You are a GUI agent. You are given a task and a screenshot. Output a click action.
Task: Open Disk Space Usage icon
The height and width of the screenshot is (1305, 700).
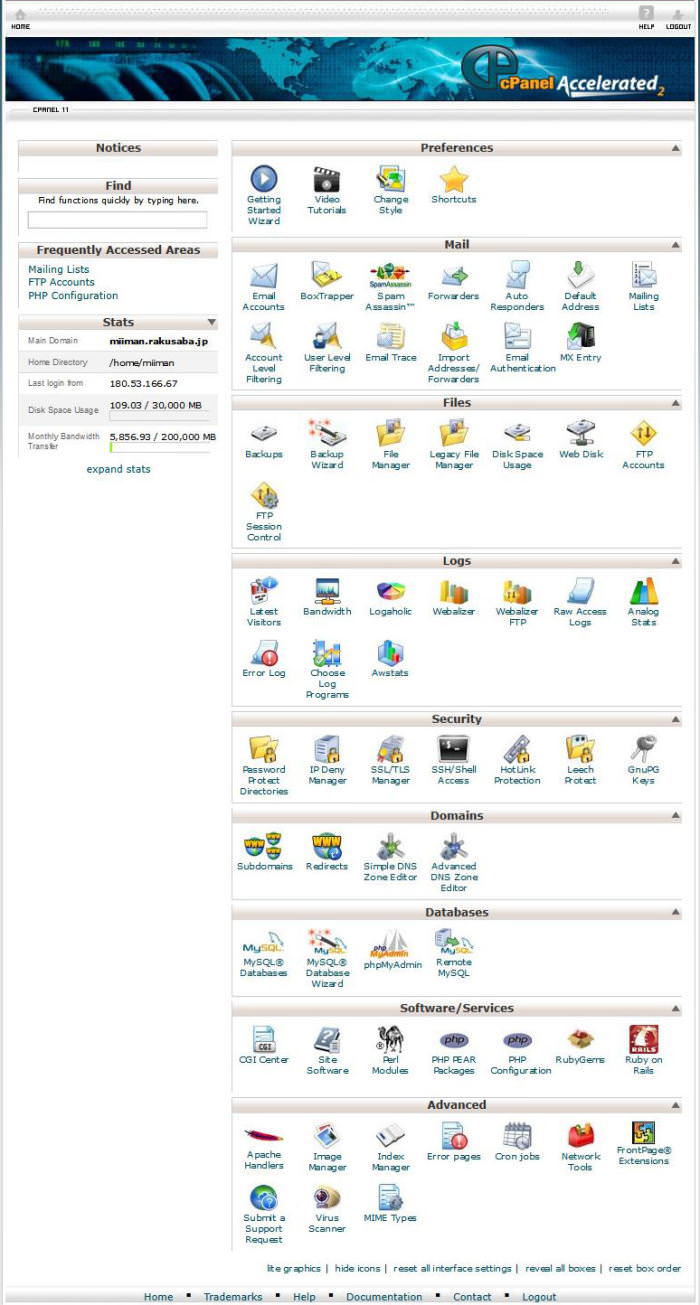tap(517, 434)
